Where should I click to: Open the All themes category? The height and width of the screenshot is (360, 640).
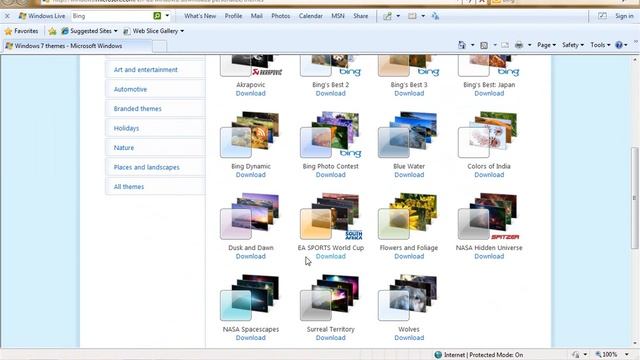coord(155,187)
